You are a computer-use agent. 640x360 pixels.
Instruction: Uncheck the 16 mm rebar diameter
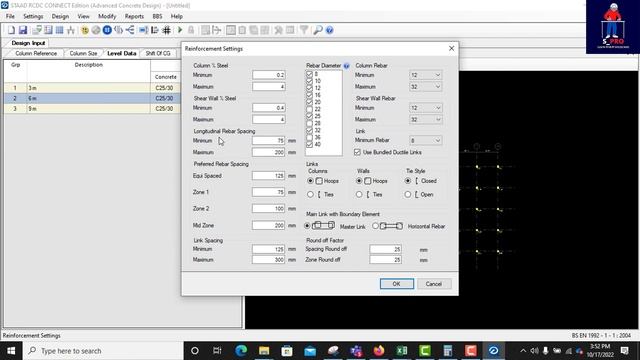click(x=309, y=95)
